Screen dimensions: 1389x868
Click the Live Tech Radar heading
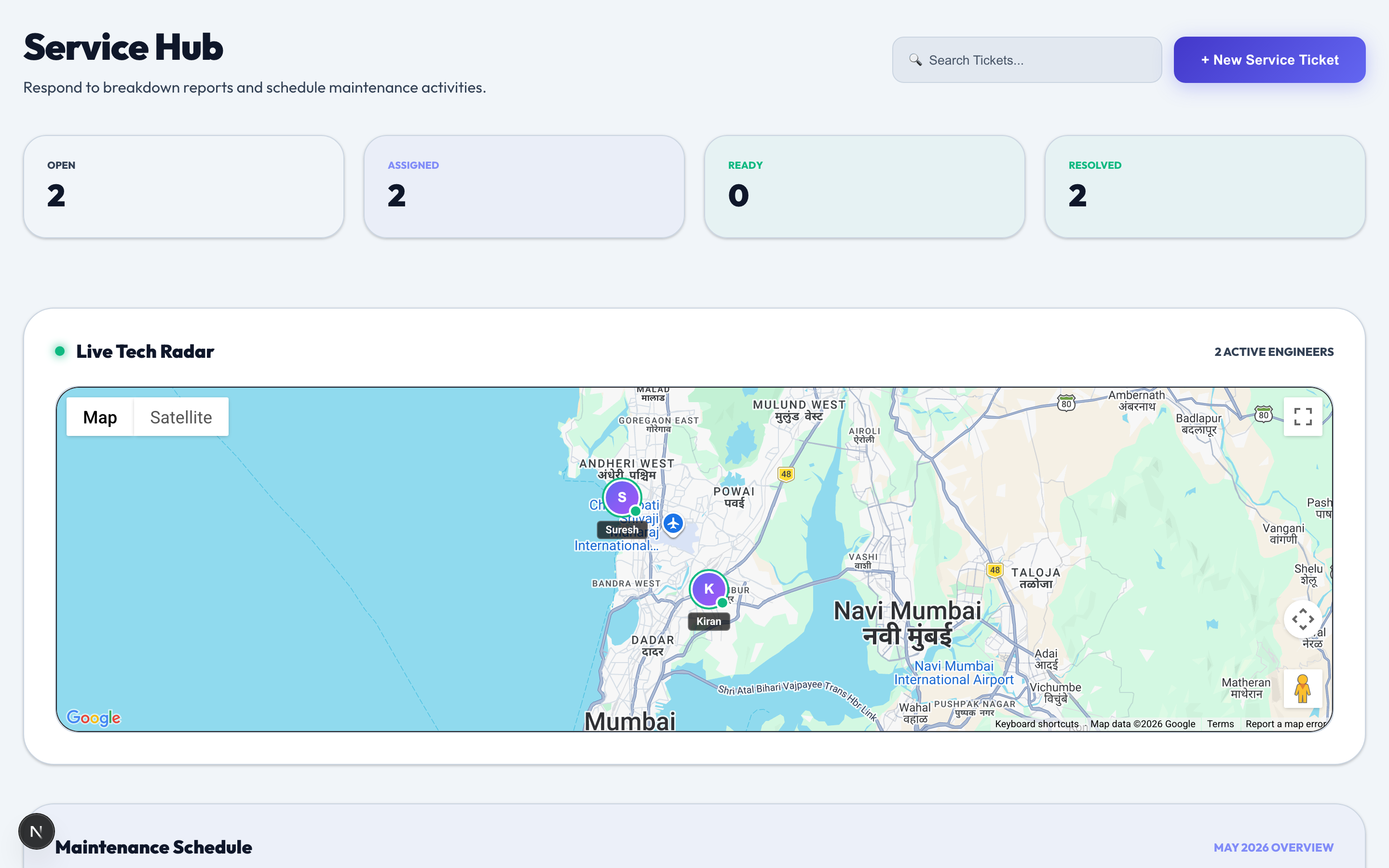click(145, 352)
